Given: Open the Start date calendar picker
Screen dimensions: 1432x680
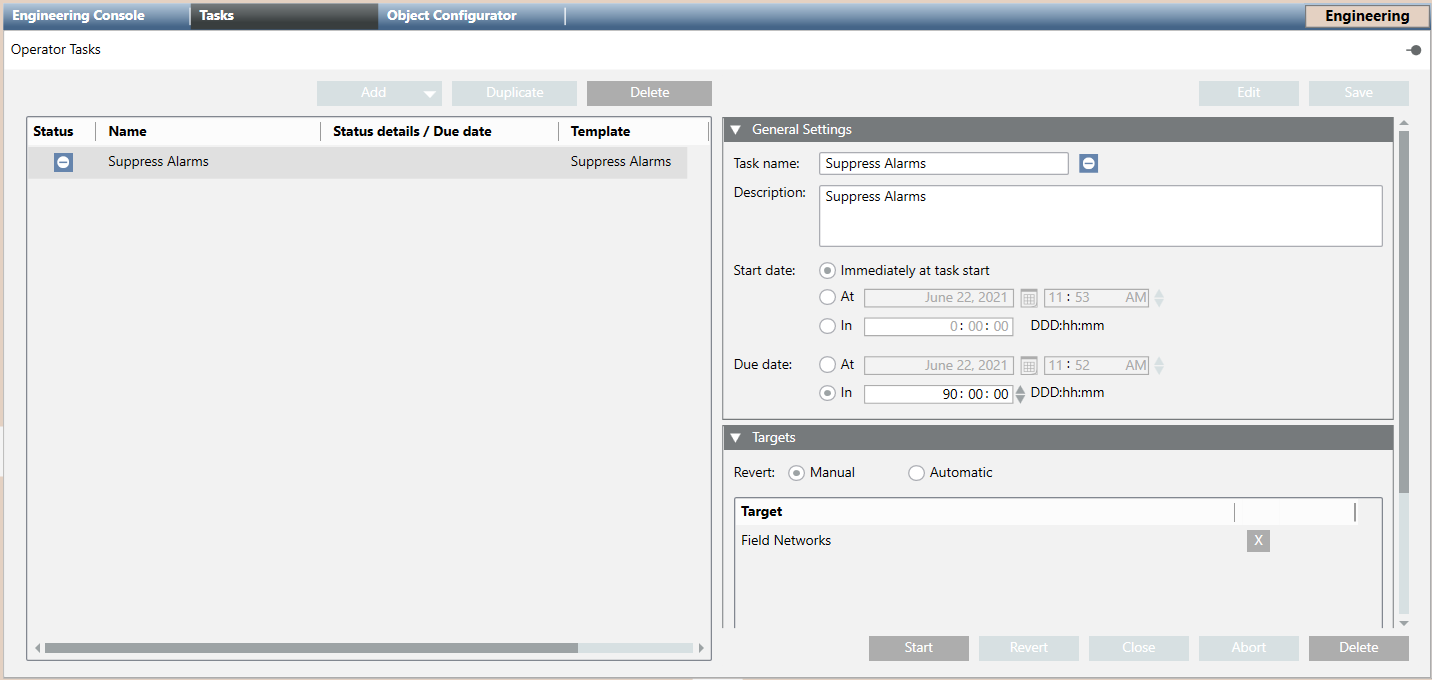Looking at the screenshot, I should [1029, 298].
